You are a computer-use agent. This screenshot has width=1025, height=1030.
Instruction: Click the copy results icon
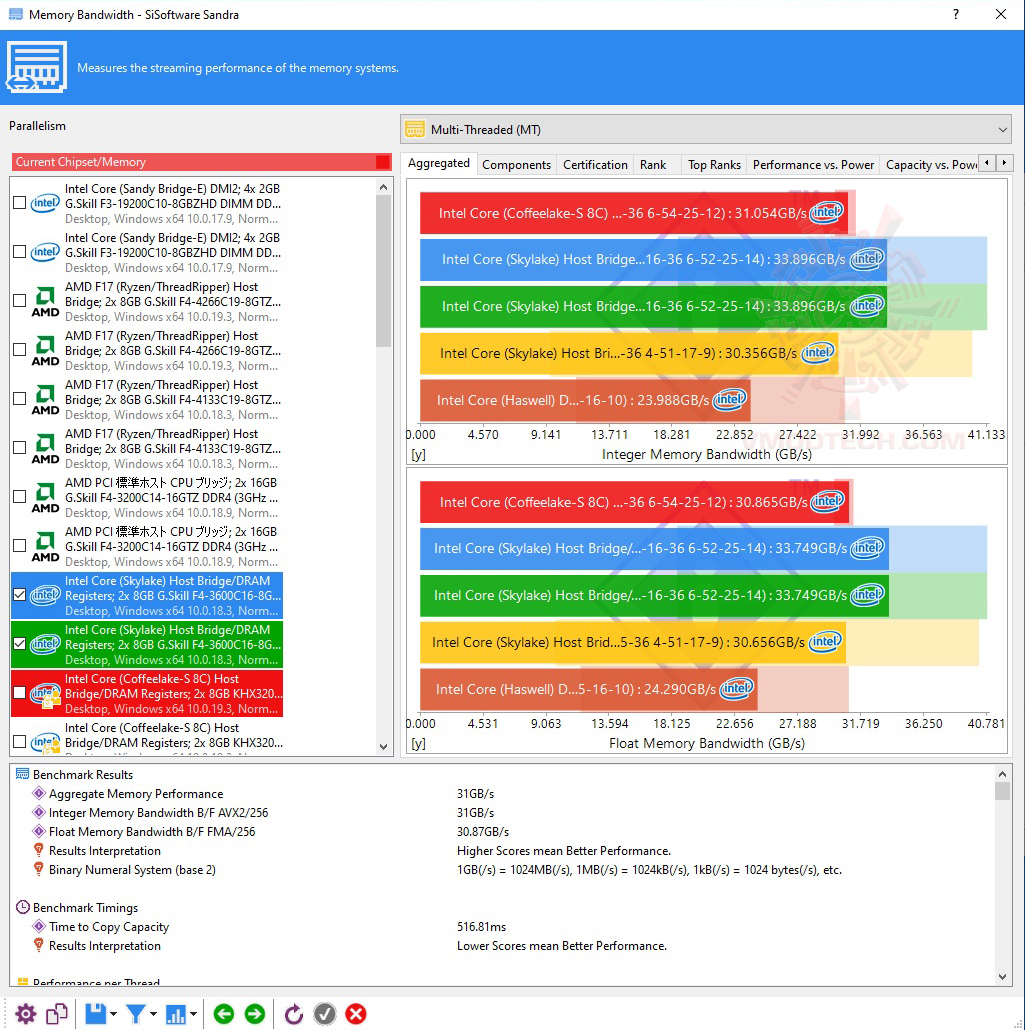click(x=57, y=1014)
